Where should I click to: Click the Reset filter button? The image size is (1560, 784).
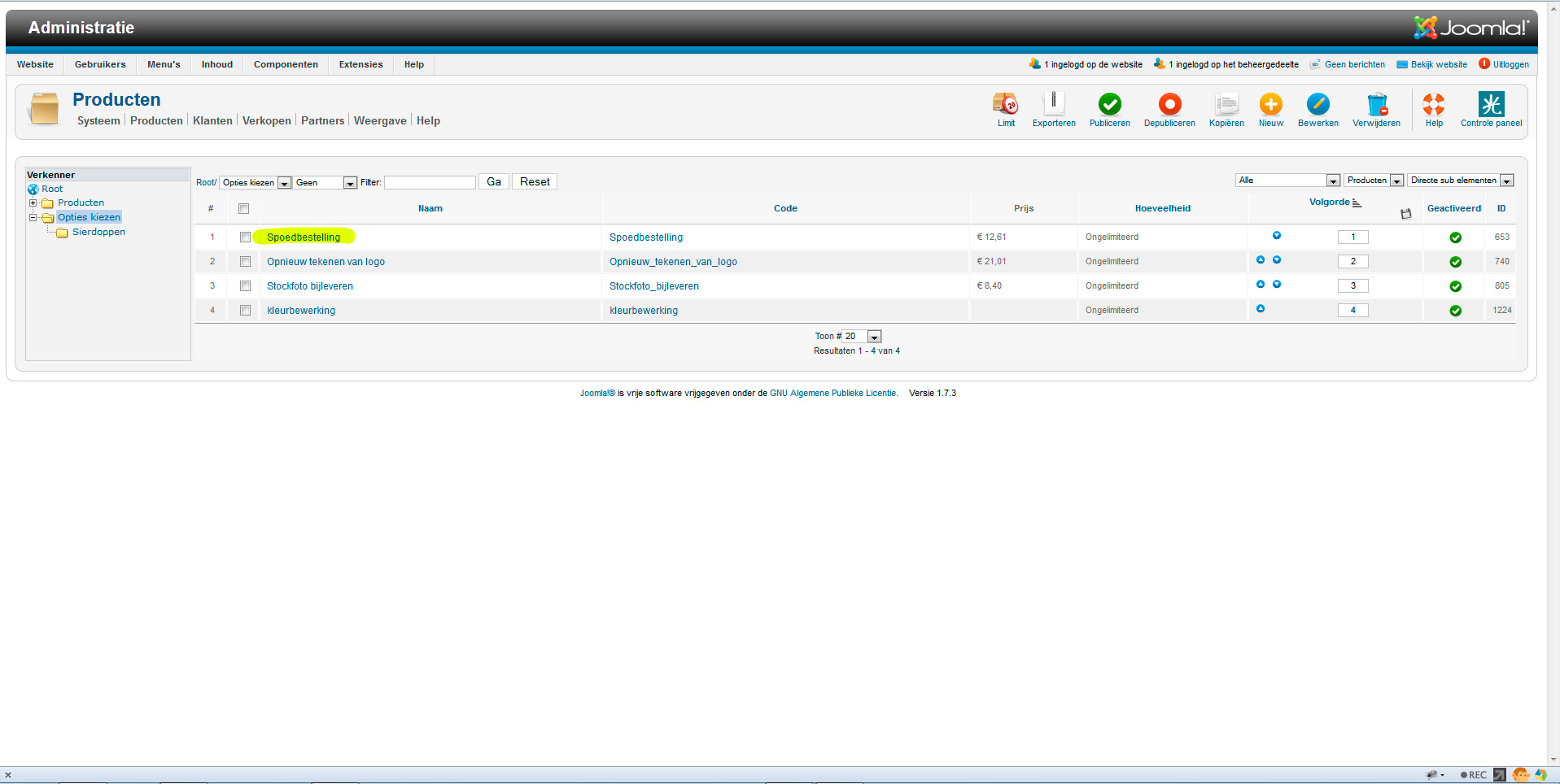pyautogui.click(x=535, y=182)
